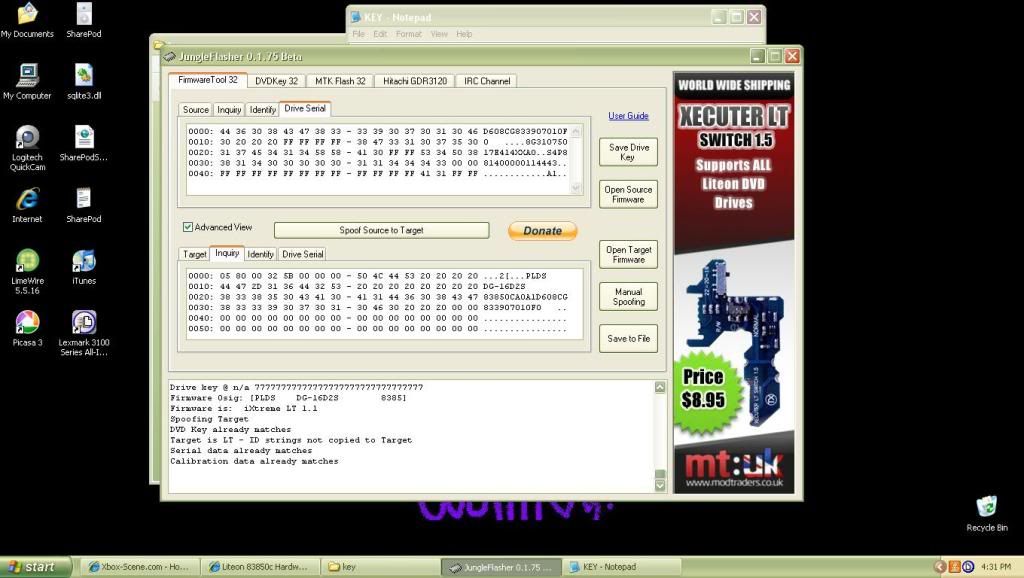The width and height of the screenshot is (1024, 578).
Task: Open the User Guide link
Action: coord(628,116)
